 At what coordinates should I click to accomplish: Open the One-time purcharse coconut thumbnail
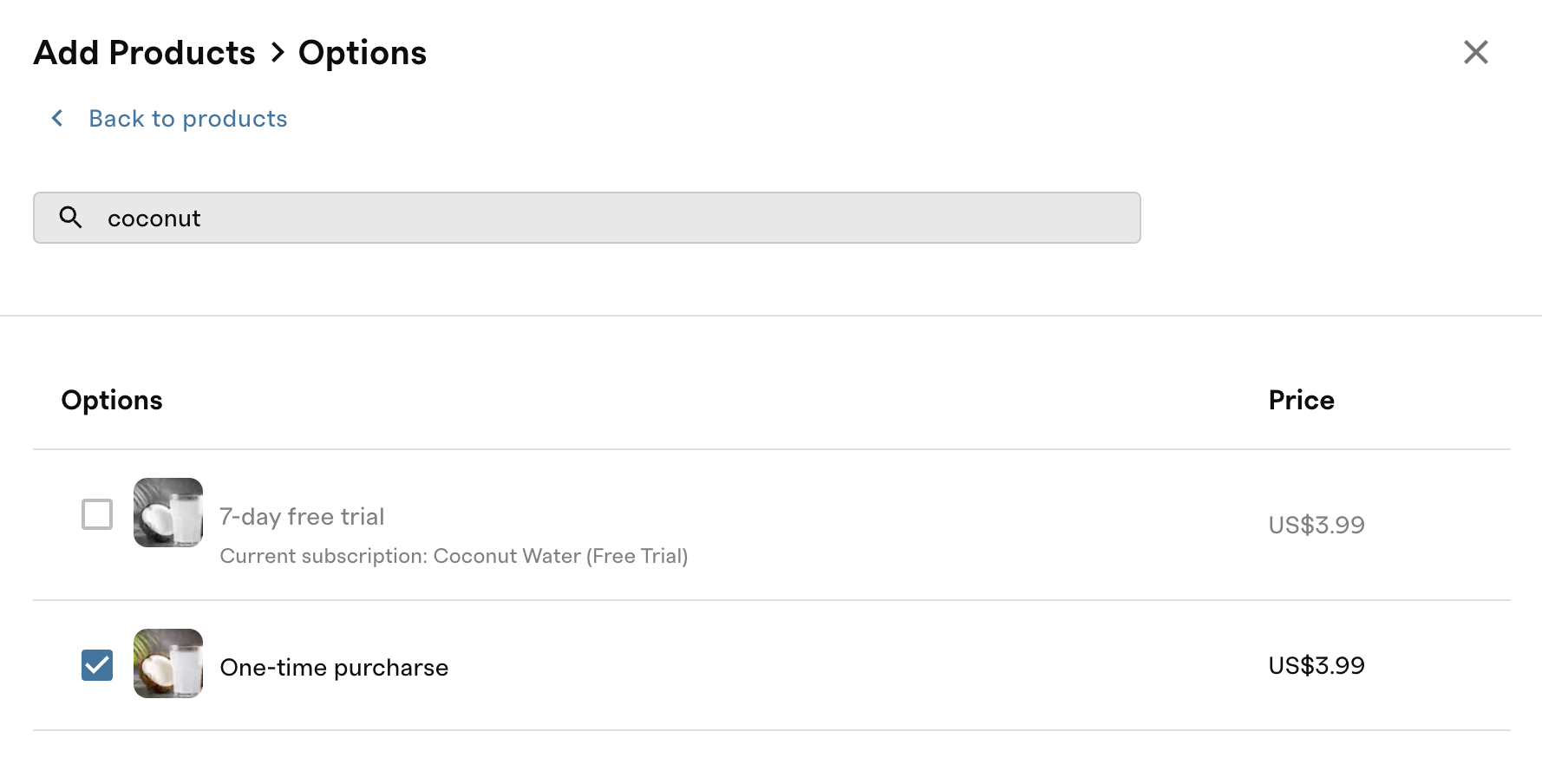[168, 663]
